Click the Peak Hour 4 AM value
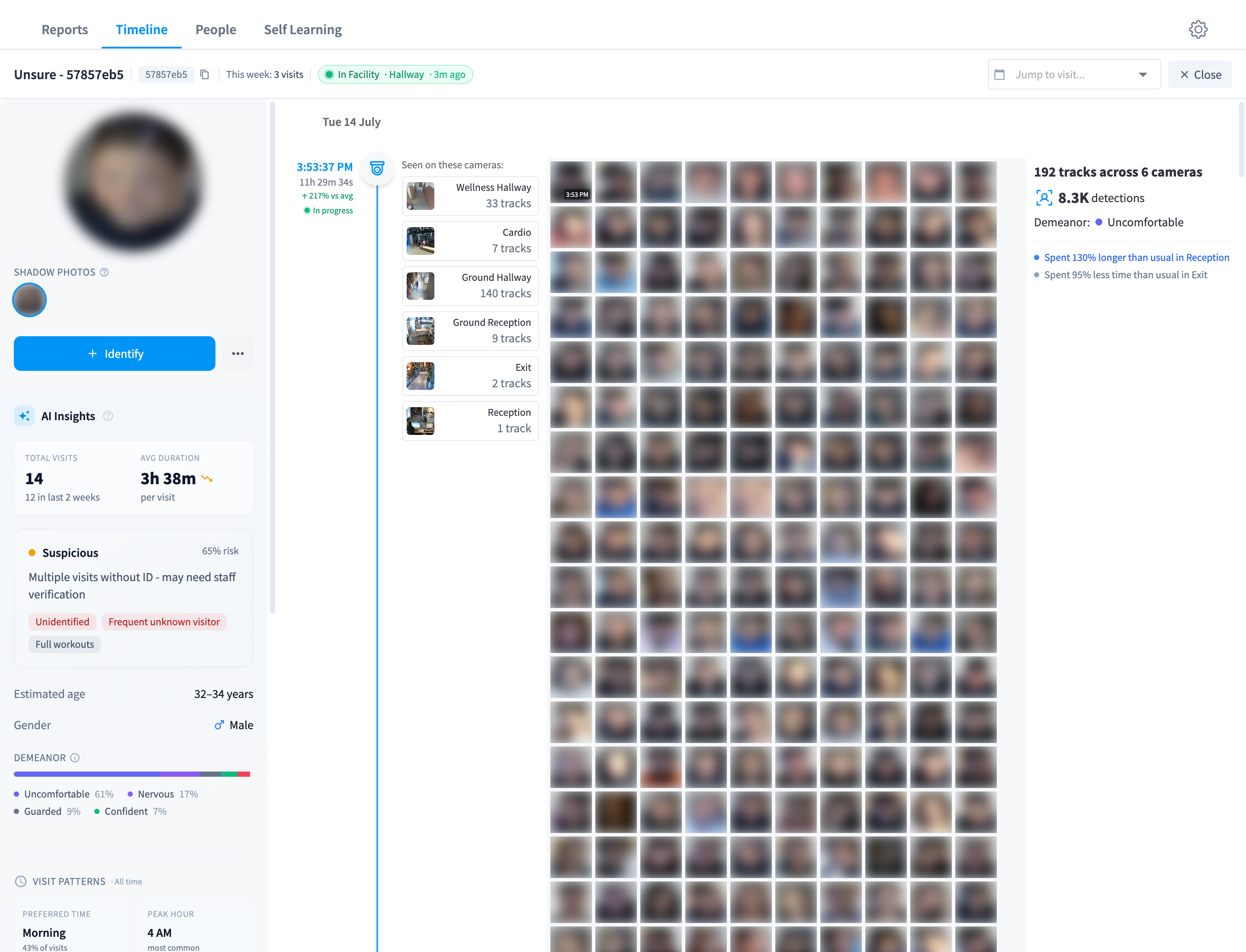Viewport: 1246px width, 952px height. click(159, 933)
